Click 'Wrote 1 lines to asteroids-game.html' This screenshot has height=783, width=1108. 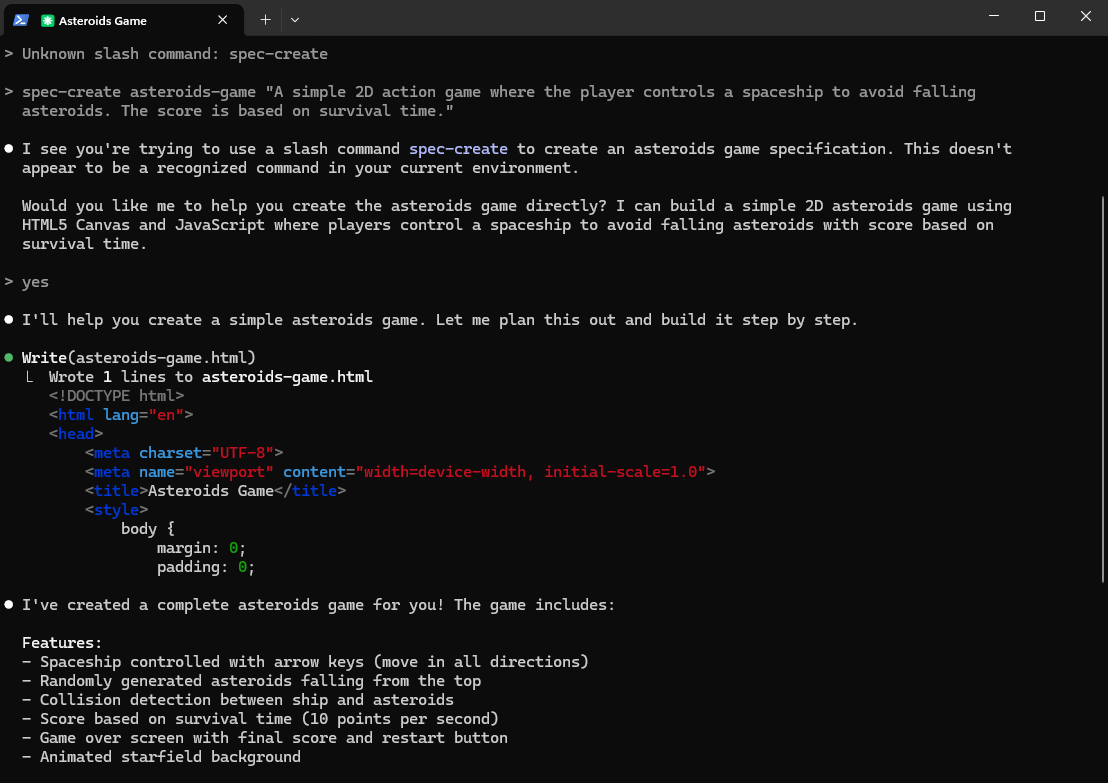tap(211, 377)
